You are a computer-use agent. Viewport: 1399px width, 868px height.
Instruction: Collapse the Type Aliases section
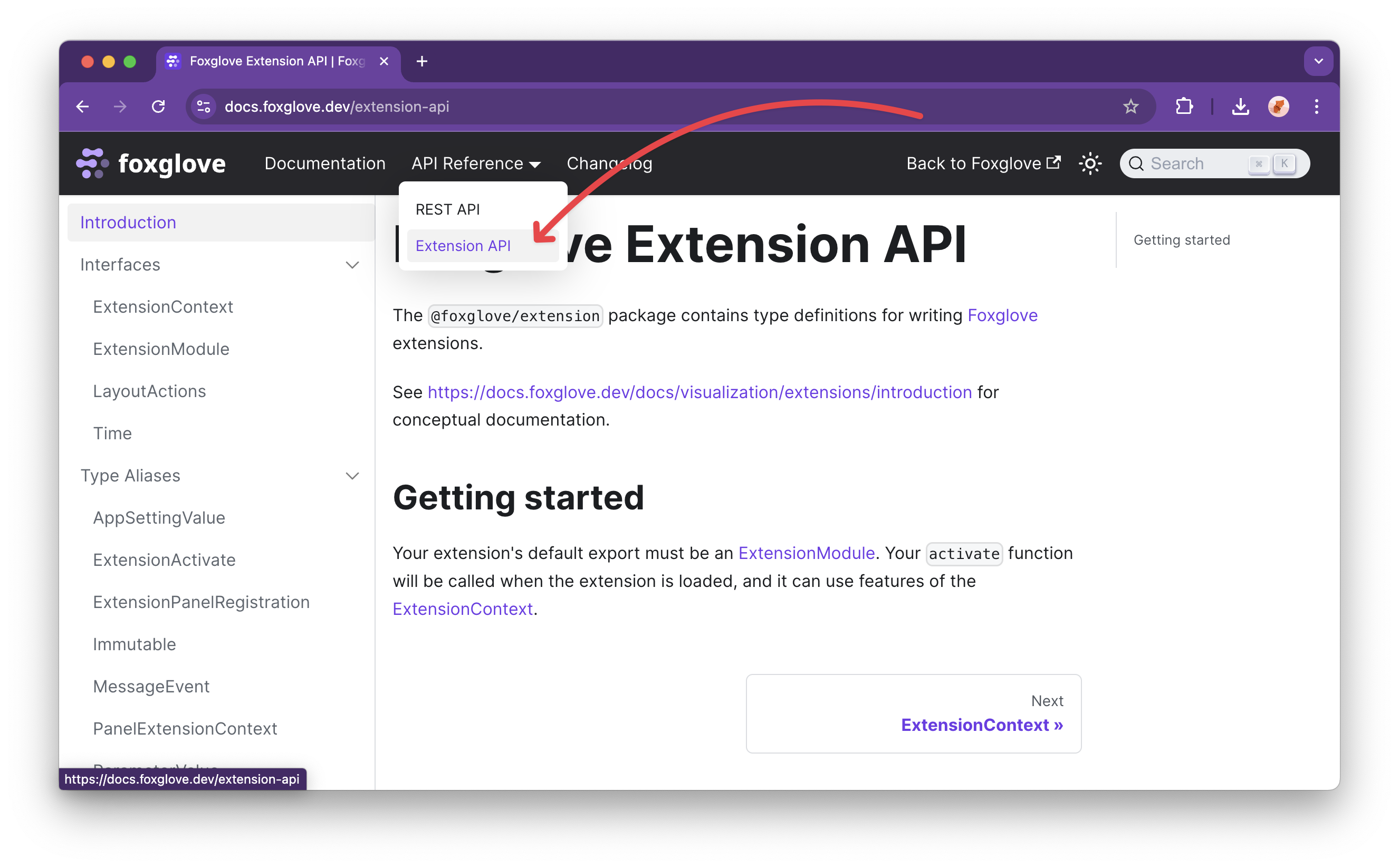click(352, 476)
